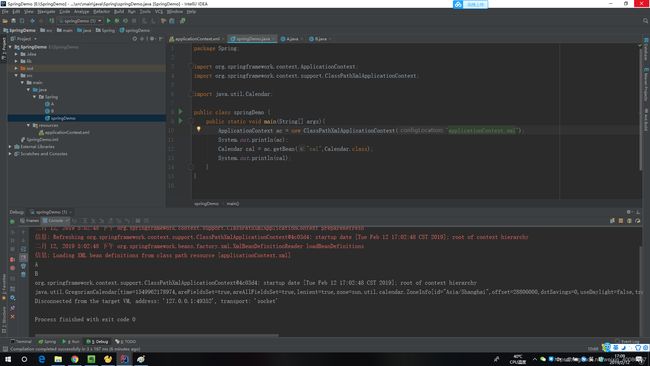Collapse the resources folder
The image size is (650, 366).
(29, 125)
